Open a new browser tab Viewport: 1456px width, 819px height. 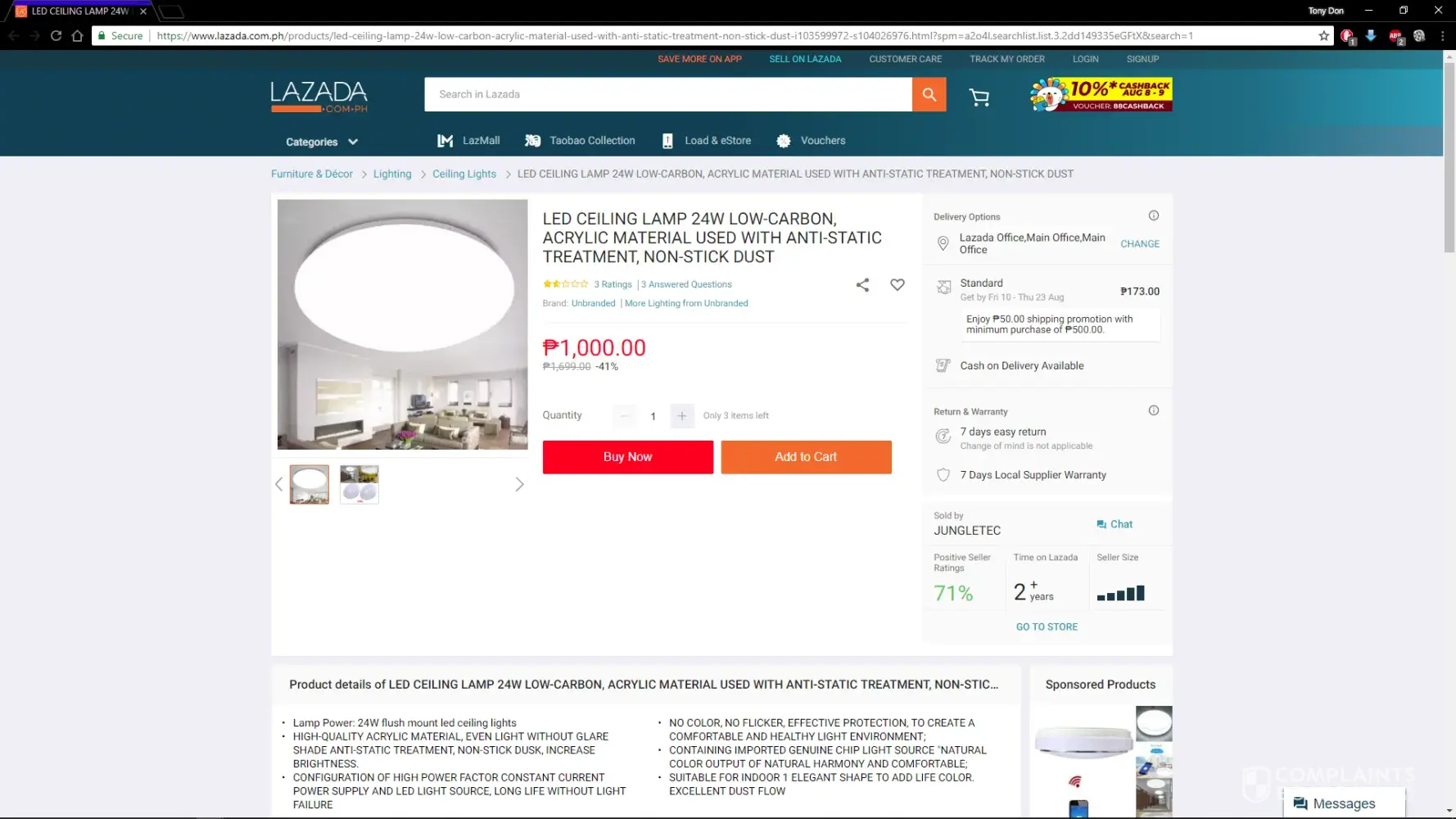170,11
